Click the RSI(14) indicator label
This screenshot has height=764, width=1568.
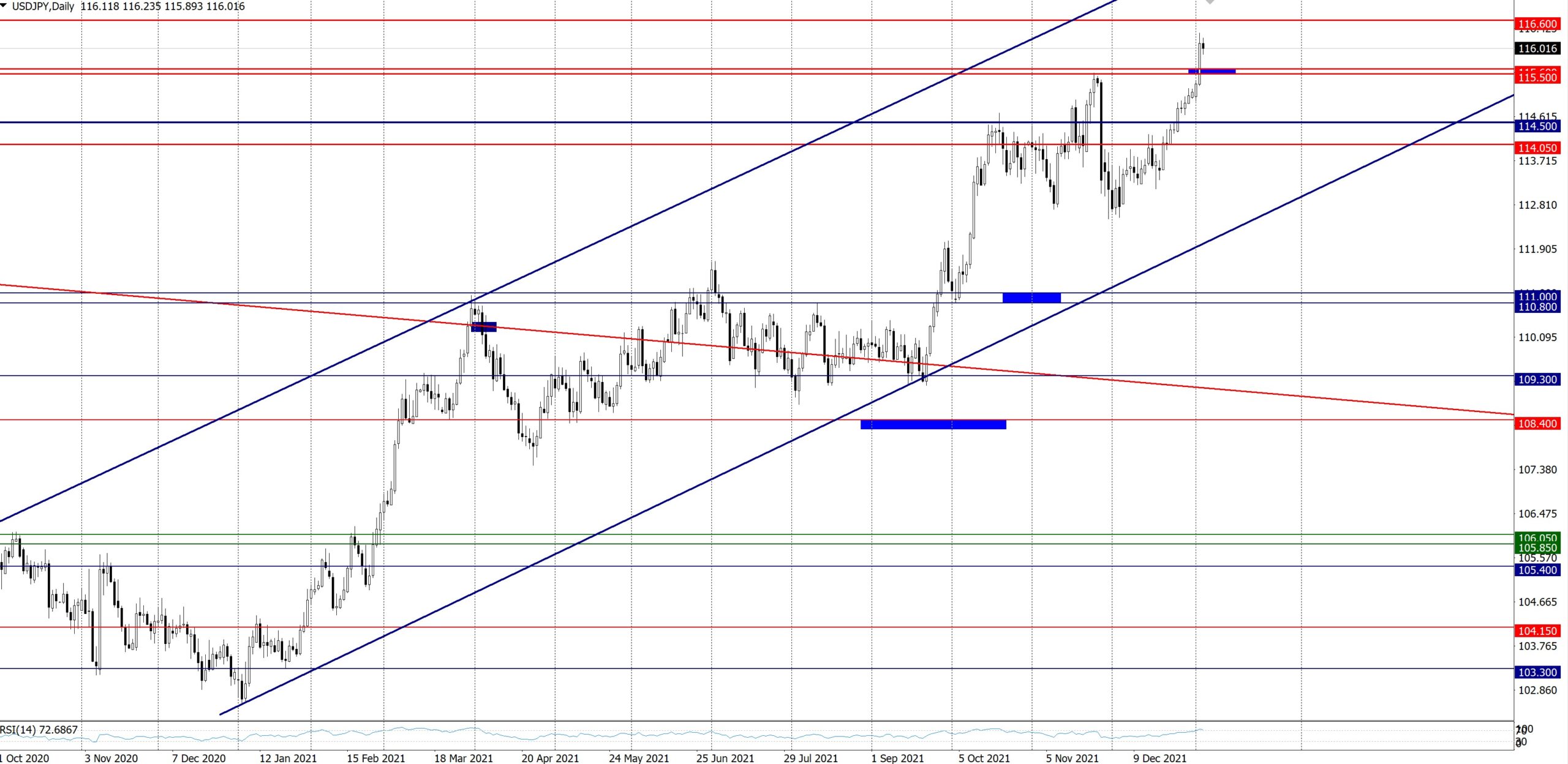point(39,730)
